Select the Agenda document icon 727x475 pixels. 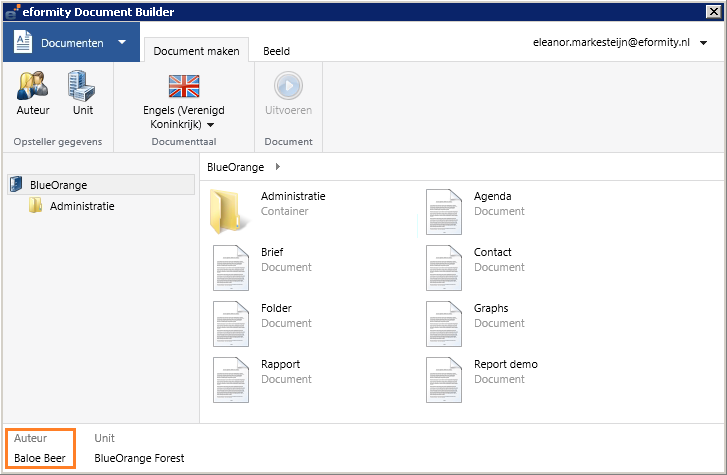pos(444,212)
